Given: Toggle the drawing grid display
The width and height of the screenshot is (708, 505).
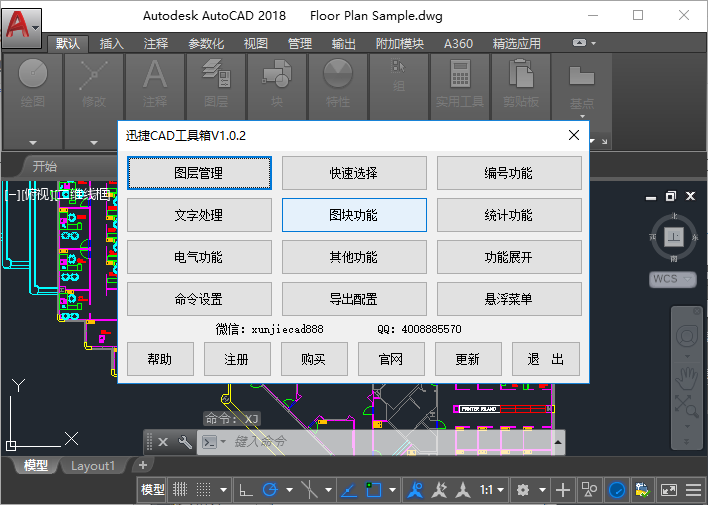Looking at the screenshot, I should [x=180, y=489].
